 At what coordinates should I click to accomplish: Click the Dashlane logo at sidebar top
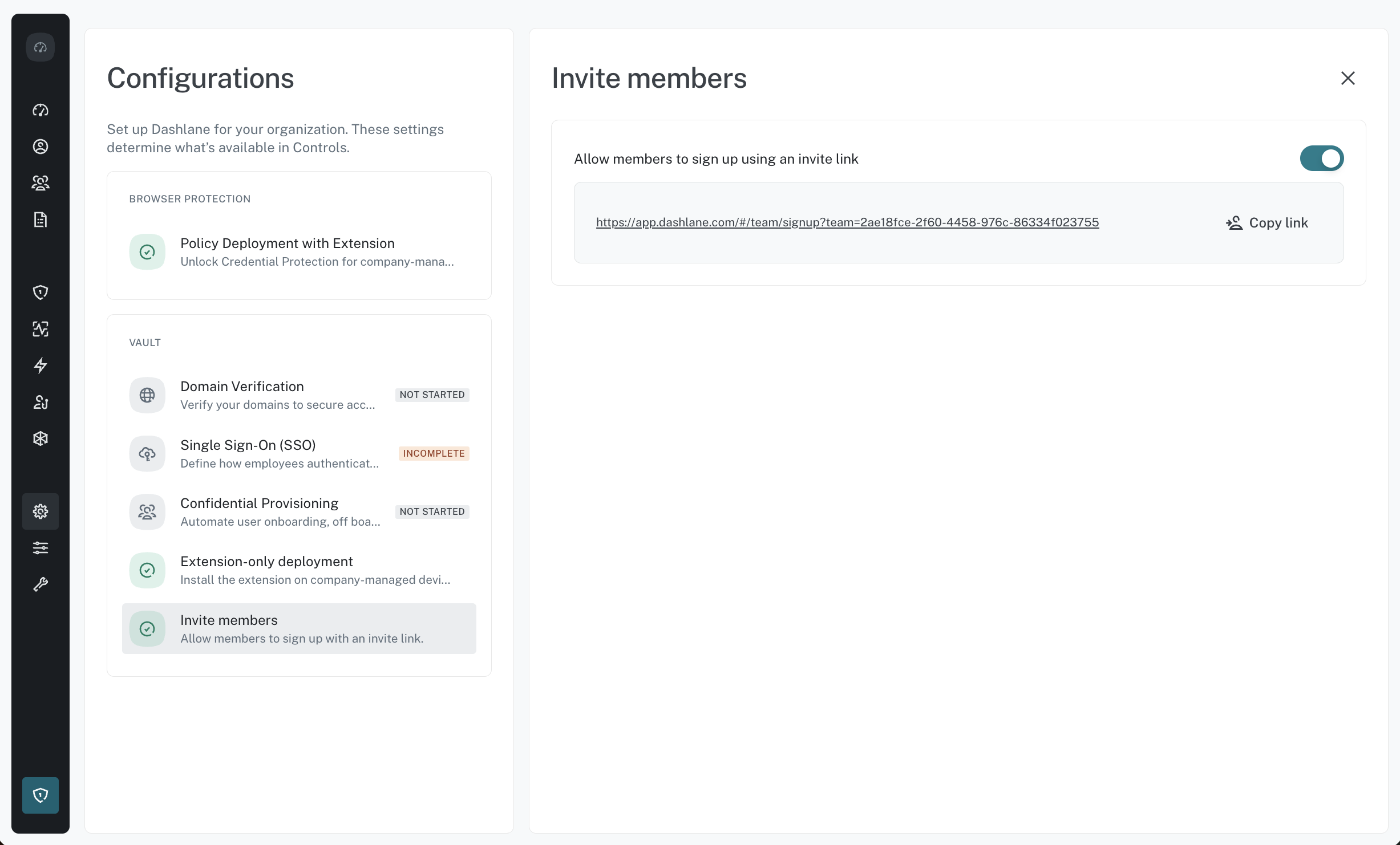(40, 47)
